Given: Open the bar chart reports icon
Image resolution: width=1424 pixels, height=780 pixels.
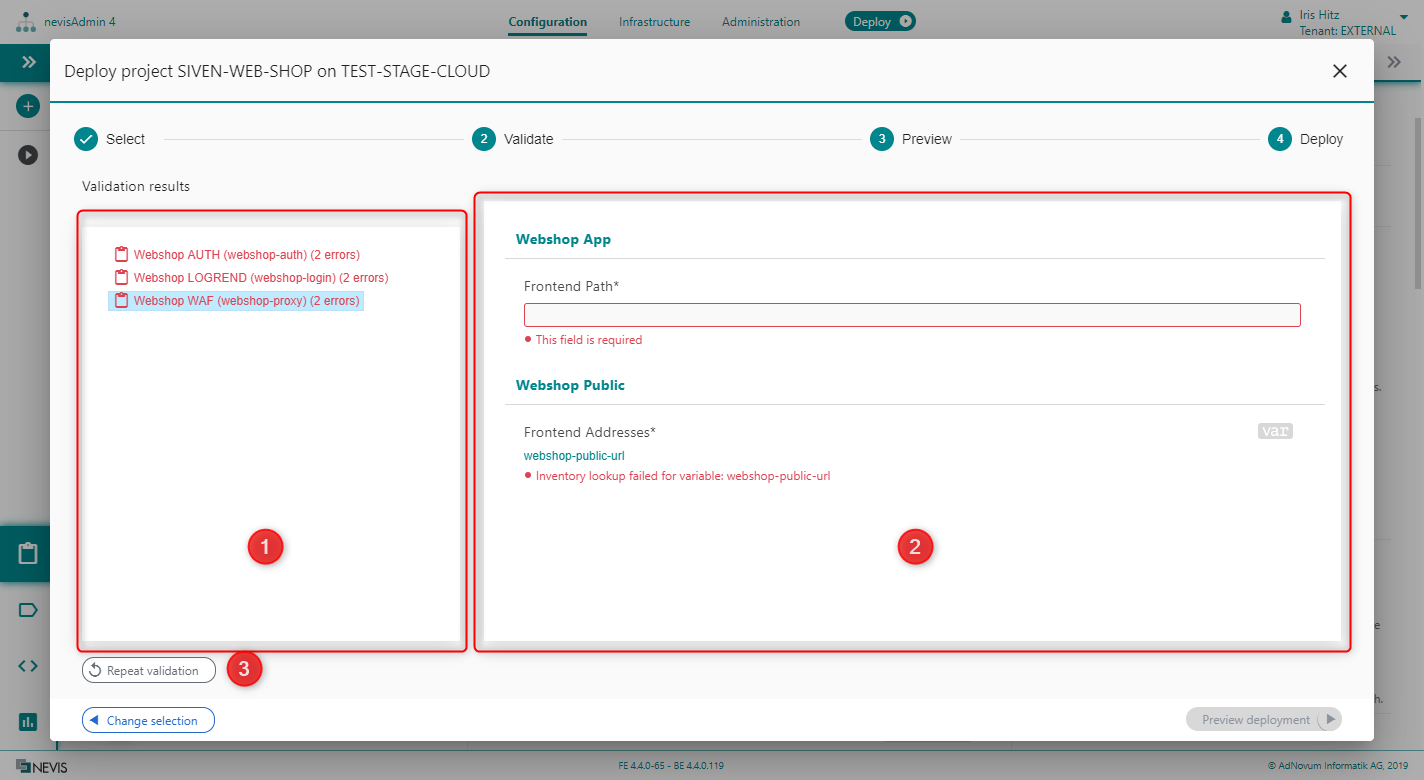Looking at the screenshot, I should point(27,721).
